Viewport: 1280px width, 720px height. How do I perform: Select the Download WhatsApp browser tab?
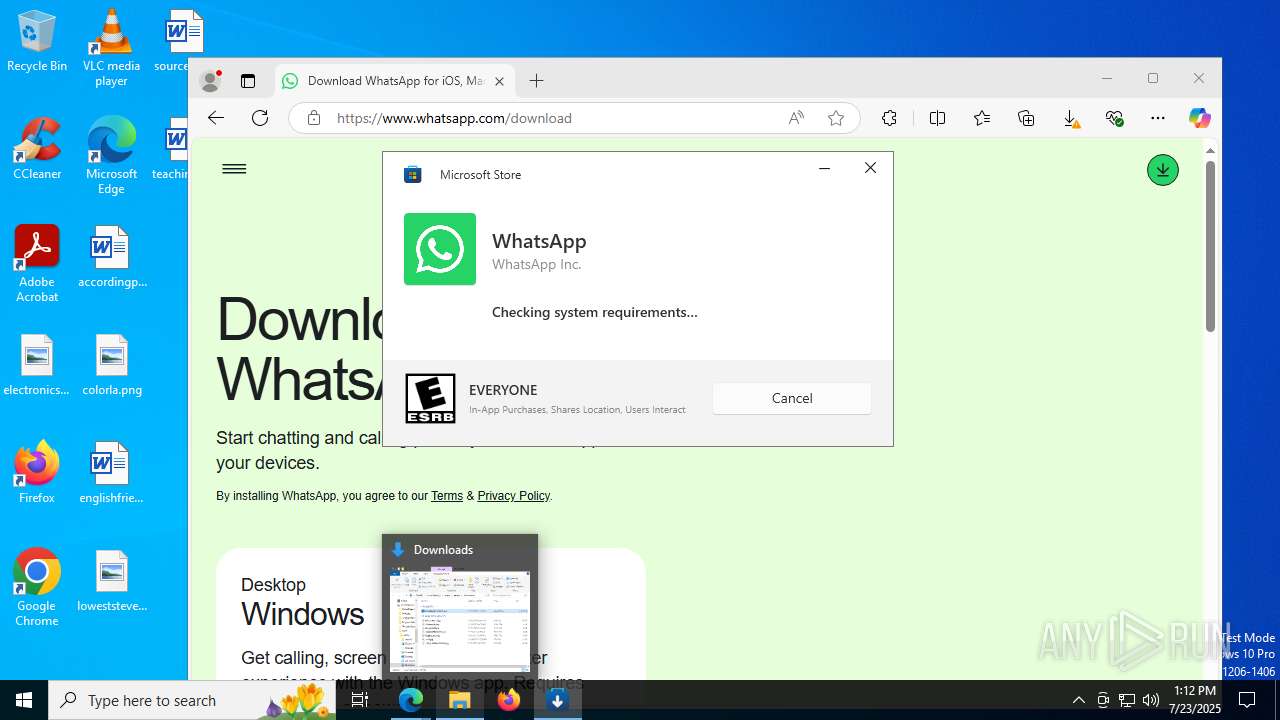click(x=395, y=81)
